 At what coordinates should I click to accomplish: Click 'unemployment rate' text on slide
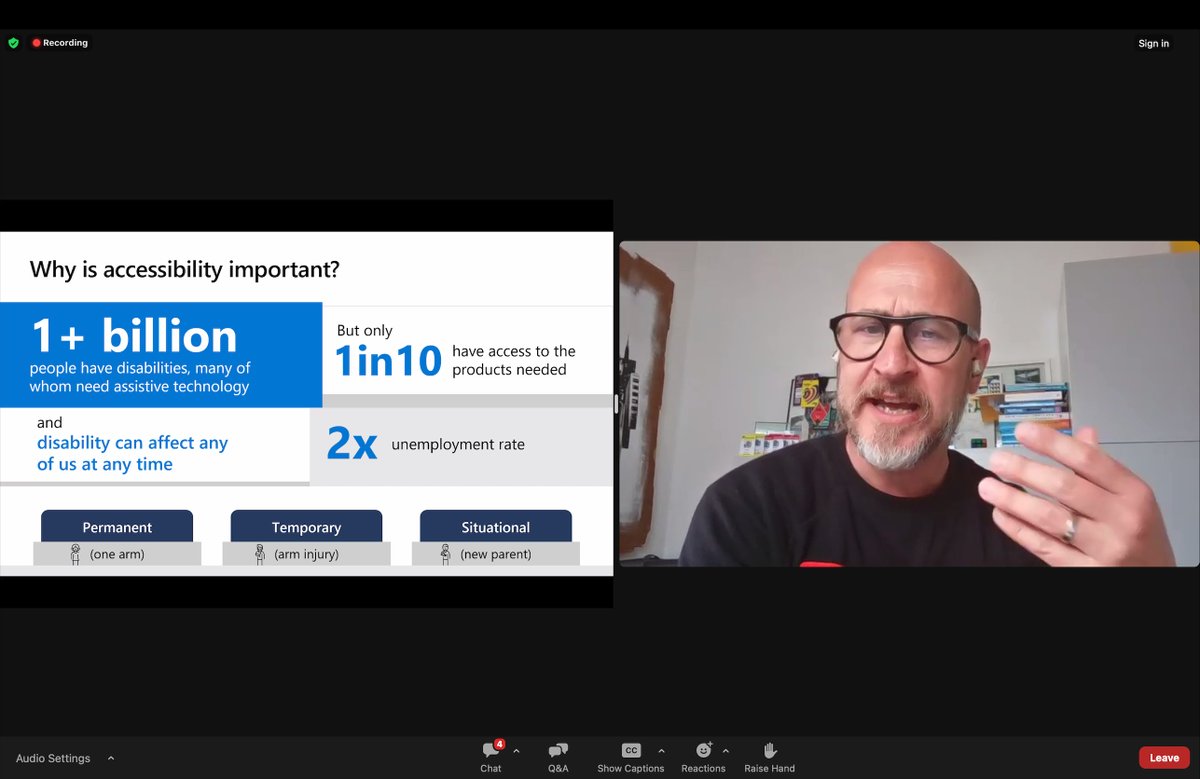(x=458, y=444)
